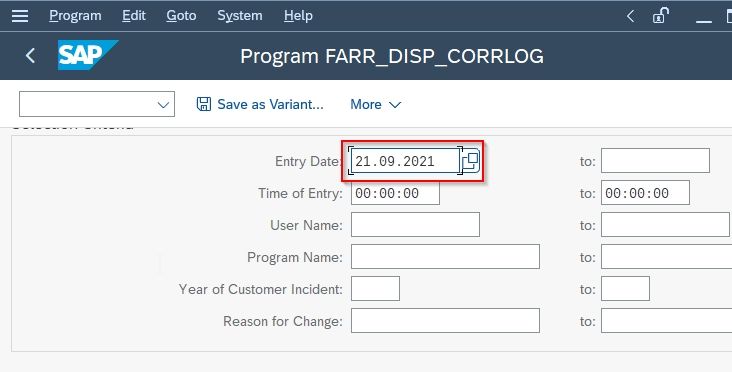Go back with the header back arrow
Image resolution: width=732 pixels, height=372 pixels.
[30, 56]
